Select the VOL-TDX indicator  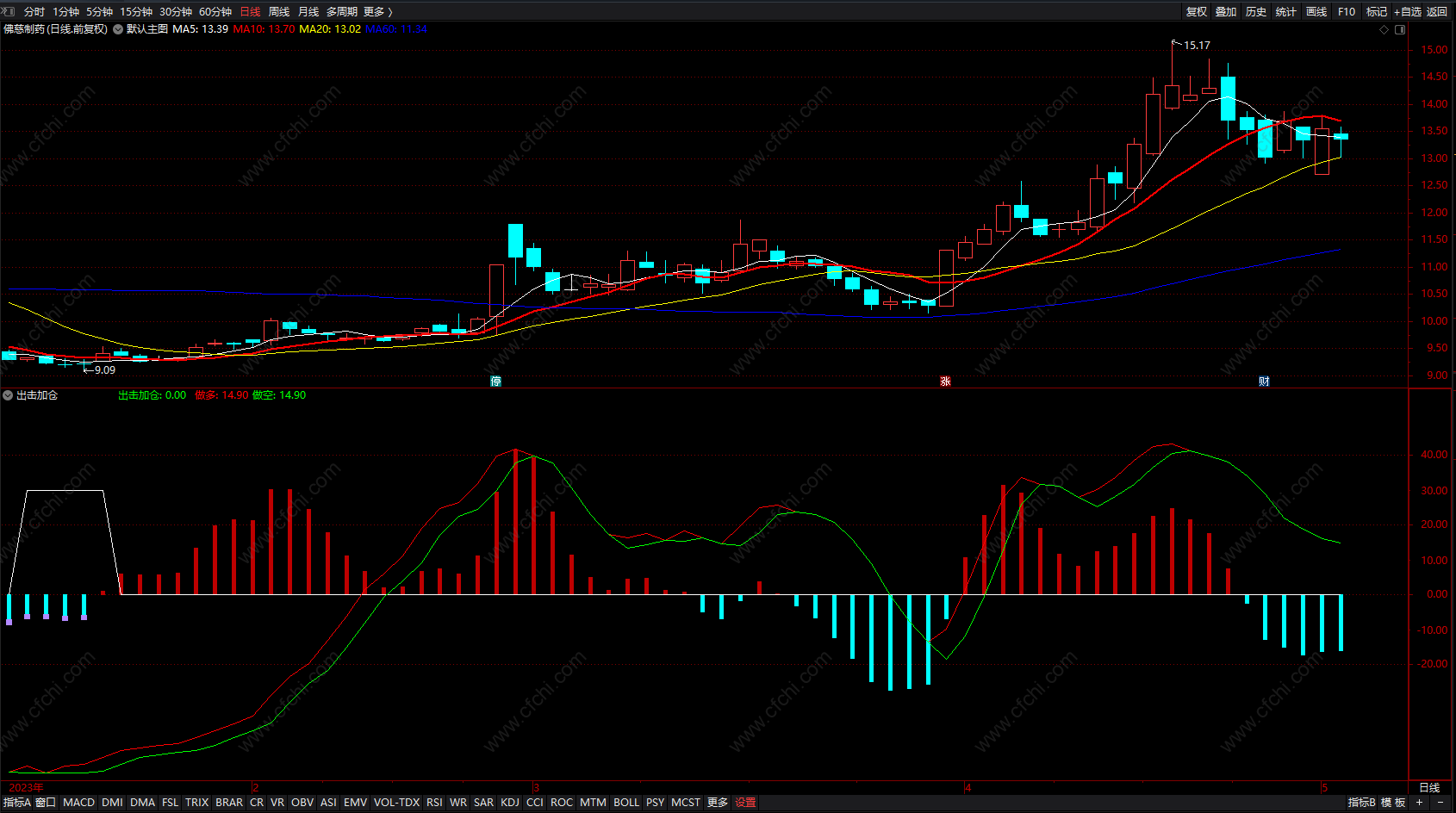tap(397, 803)
